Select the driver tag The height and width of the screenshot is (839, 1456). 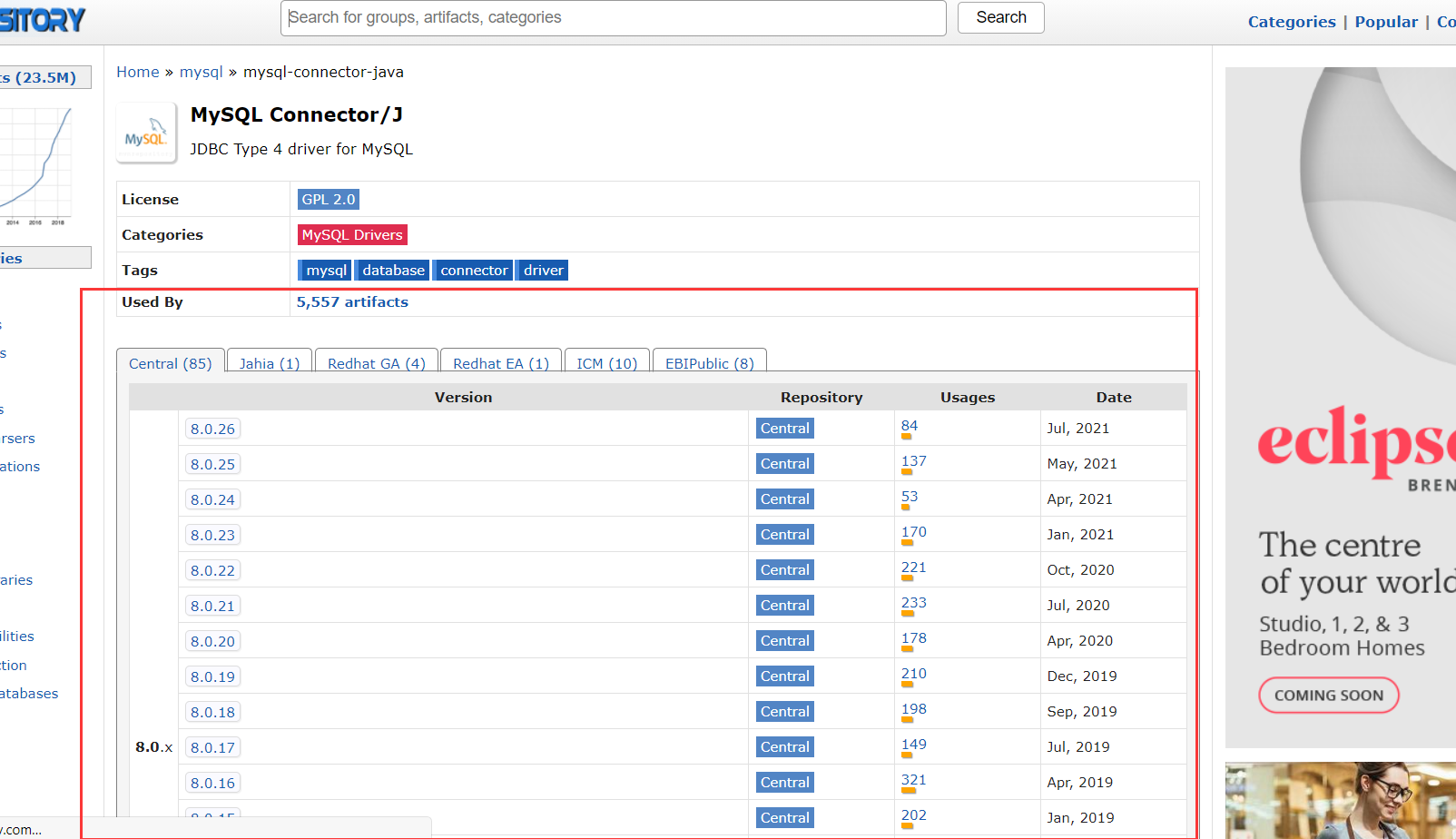543,270
